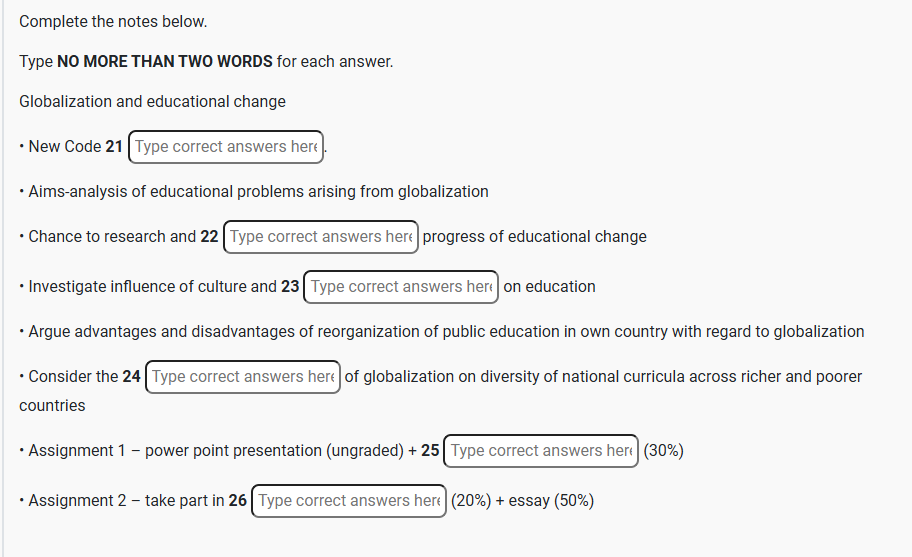912x557 pixels.
Task: Click the "(30%)" weighting text
Action: point(663,451)
